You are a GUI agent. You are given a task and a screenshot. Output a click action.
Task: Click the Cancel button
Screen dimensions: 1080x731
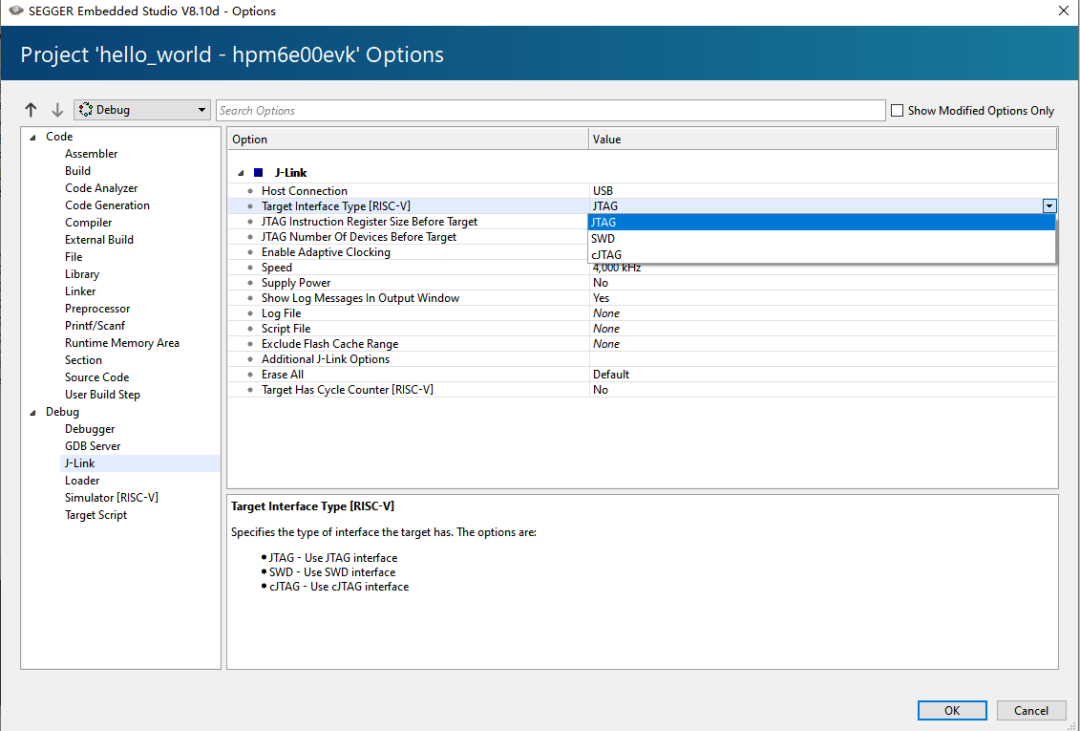coord(1031,710)
